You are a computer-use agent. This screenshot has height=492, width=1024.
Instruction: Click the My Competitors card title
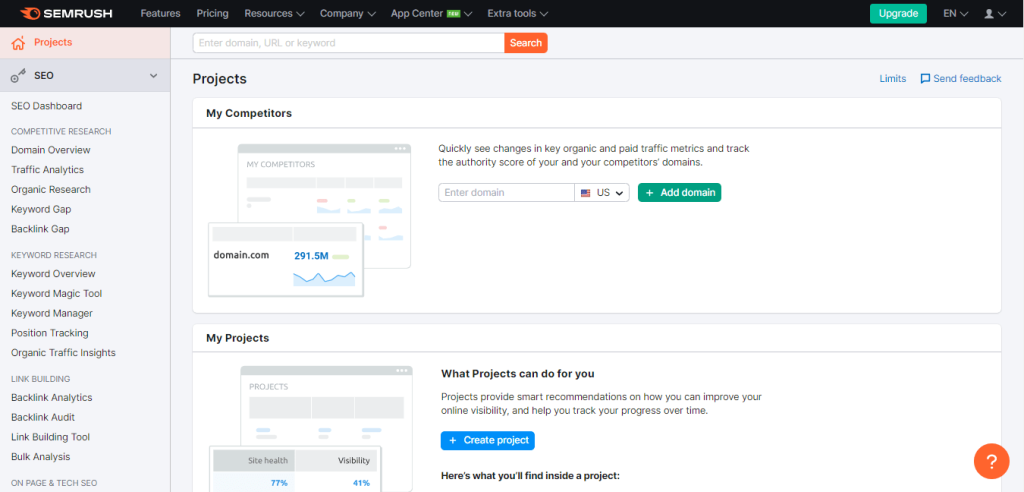[x=249, y=113]
